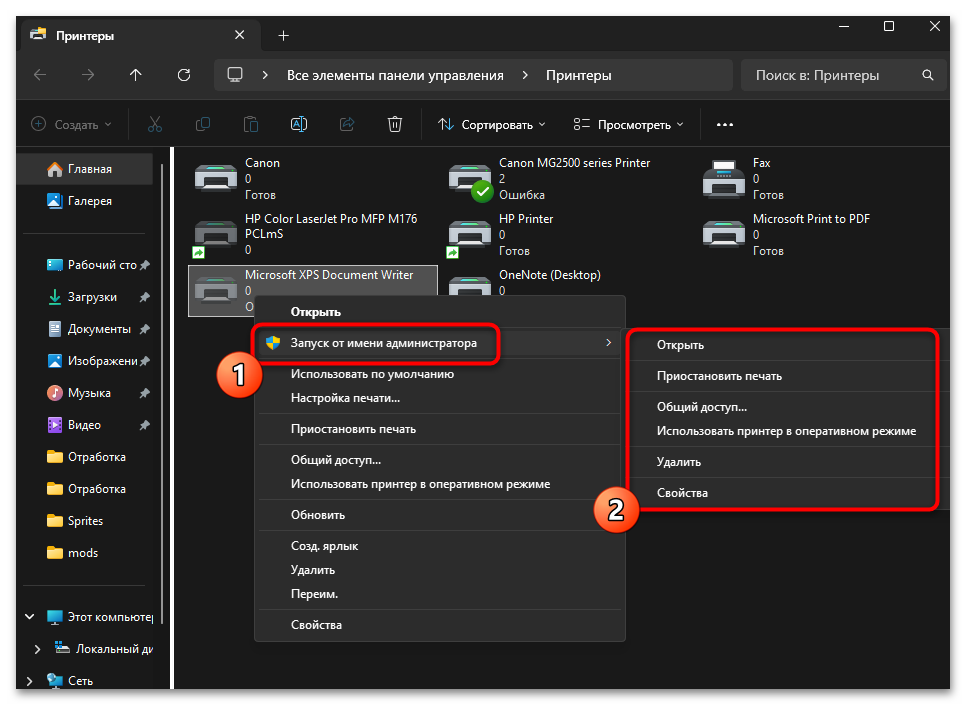Choose Обновить in context menu
966x705 pixels.
point(440,515)
